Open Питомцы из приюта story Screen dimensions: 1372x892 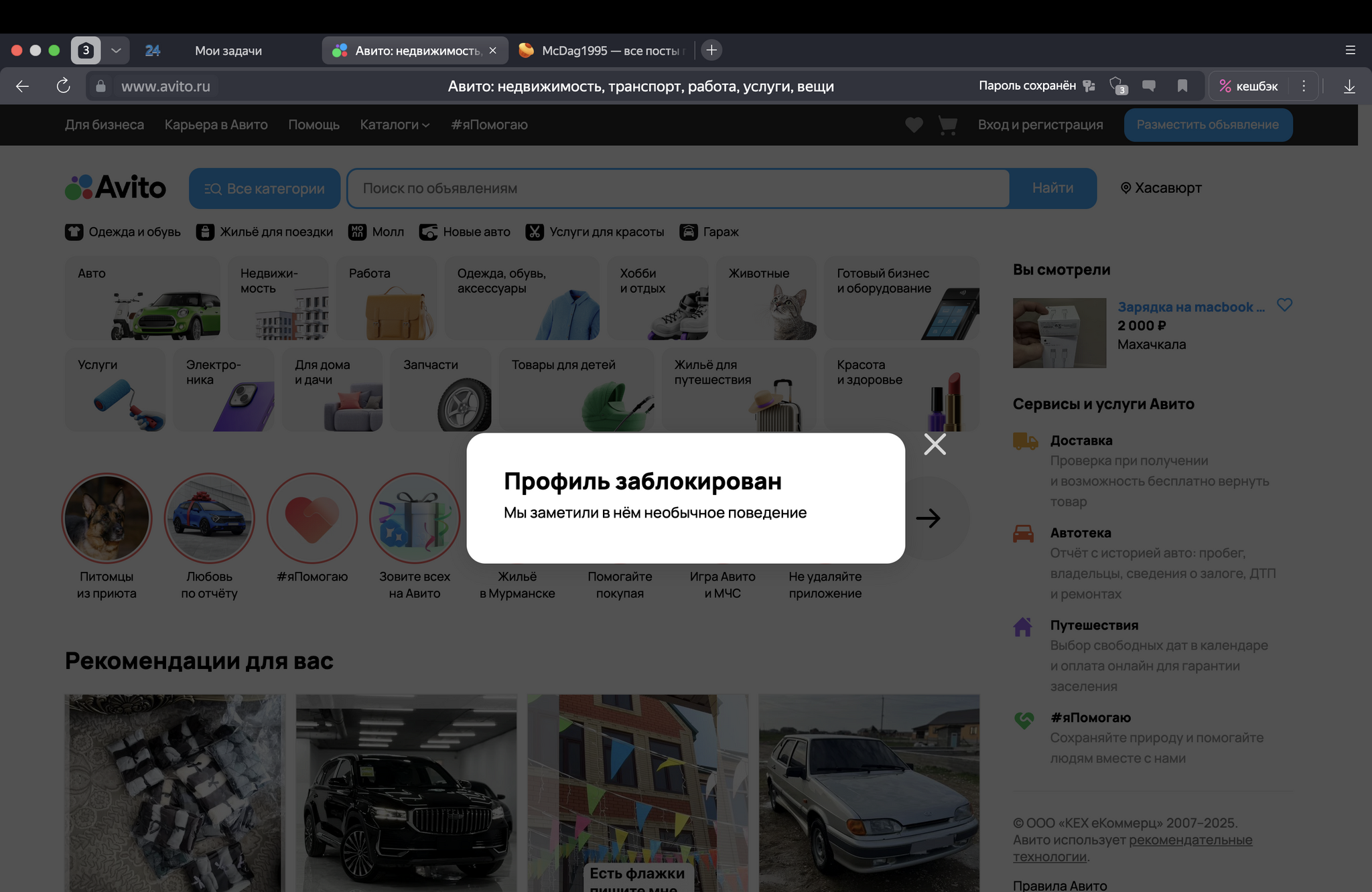click(107, 518)
